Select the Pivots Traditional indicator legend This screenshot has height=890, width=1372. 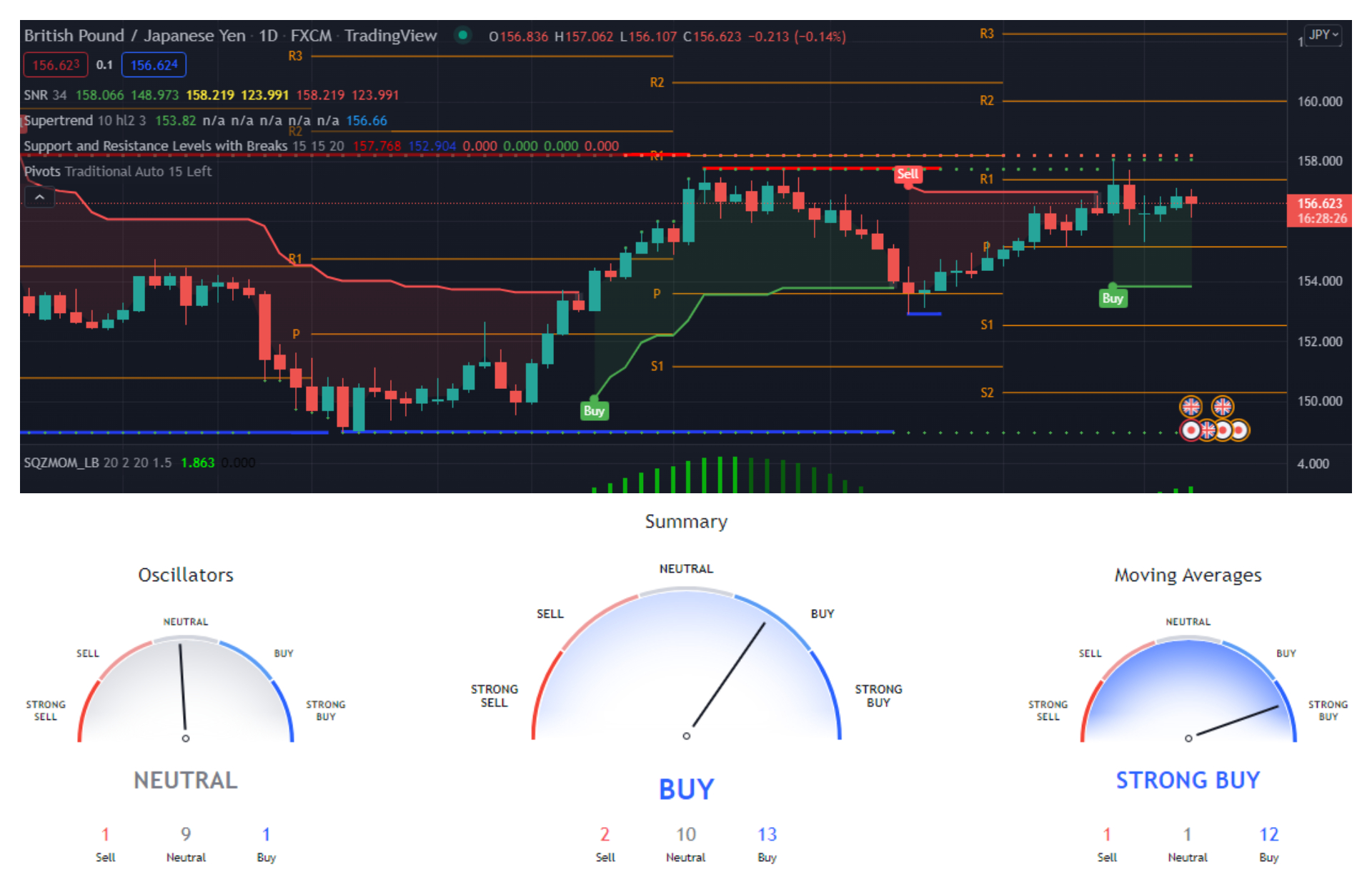point(118,172)
